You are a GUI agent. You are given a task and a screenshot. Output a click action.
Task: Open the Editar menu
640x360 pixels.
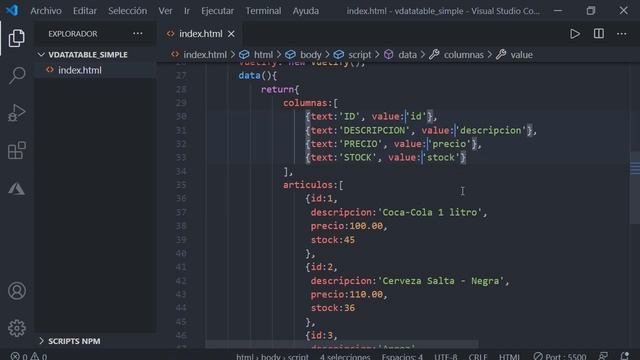tap(84, 11)
